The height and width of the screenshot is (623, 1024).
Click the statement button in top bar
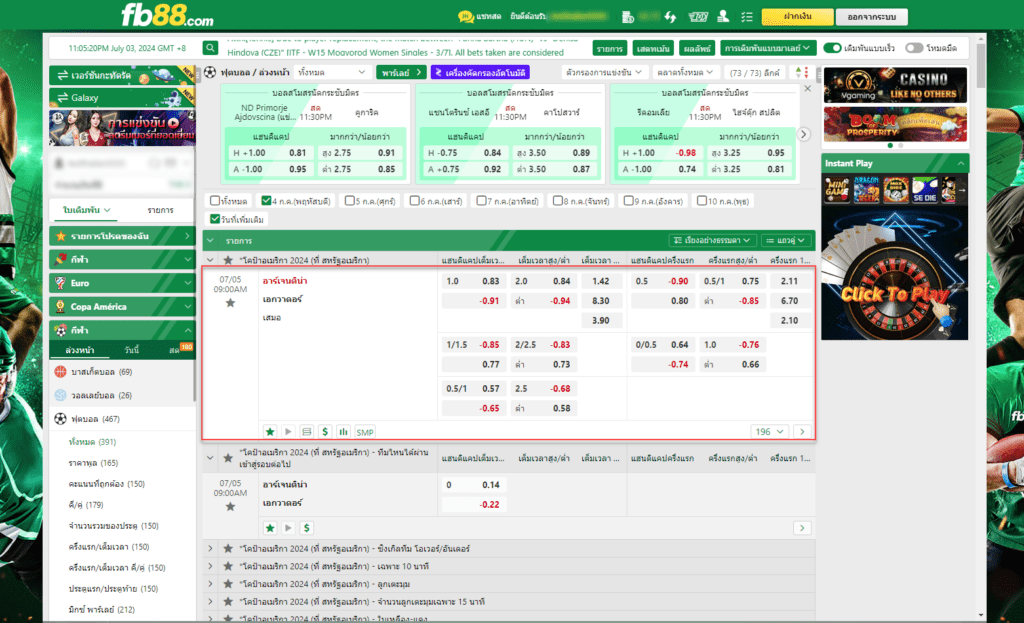coord(653,48)
